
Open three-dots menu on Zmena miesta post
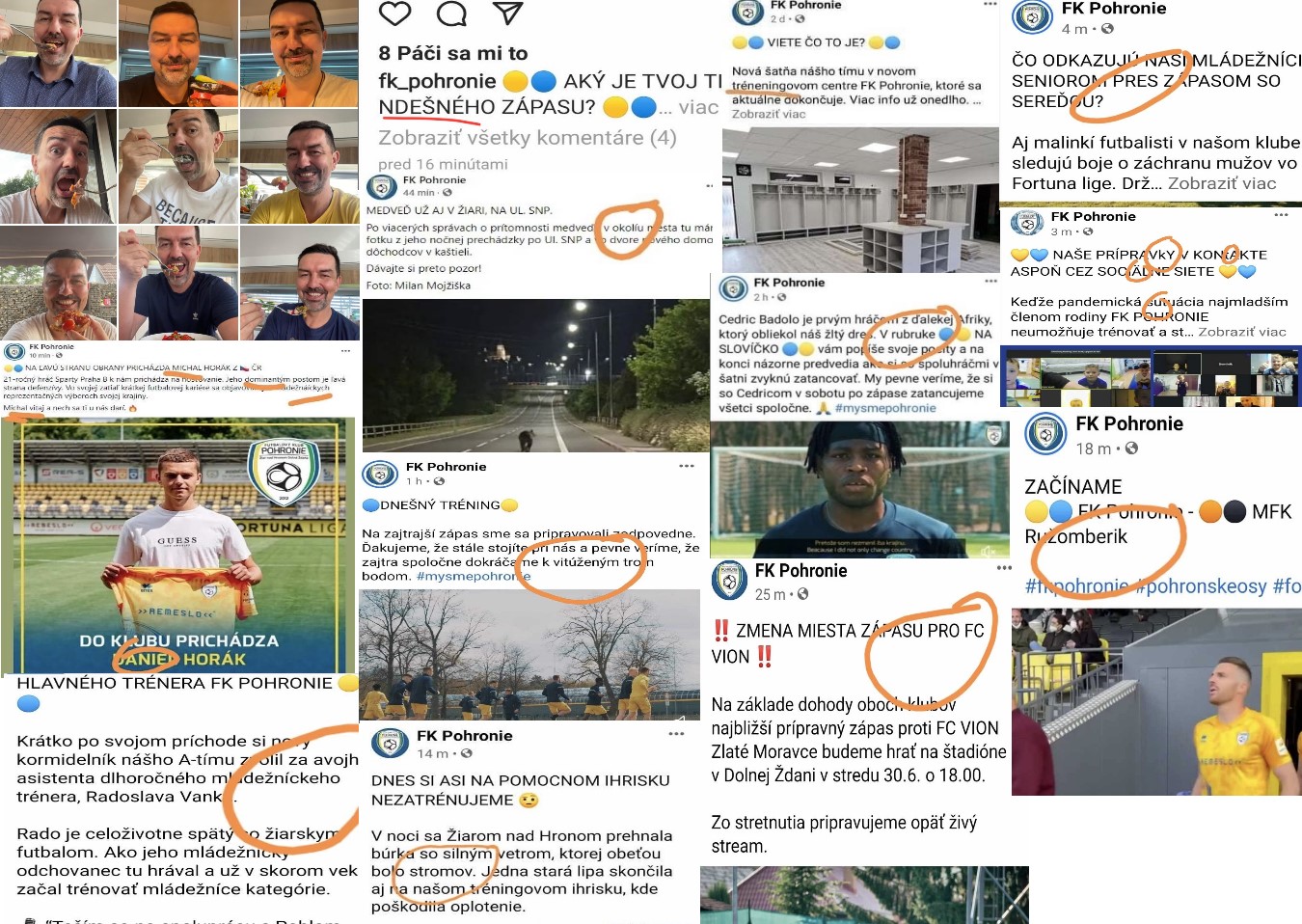point(1004,568)
